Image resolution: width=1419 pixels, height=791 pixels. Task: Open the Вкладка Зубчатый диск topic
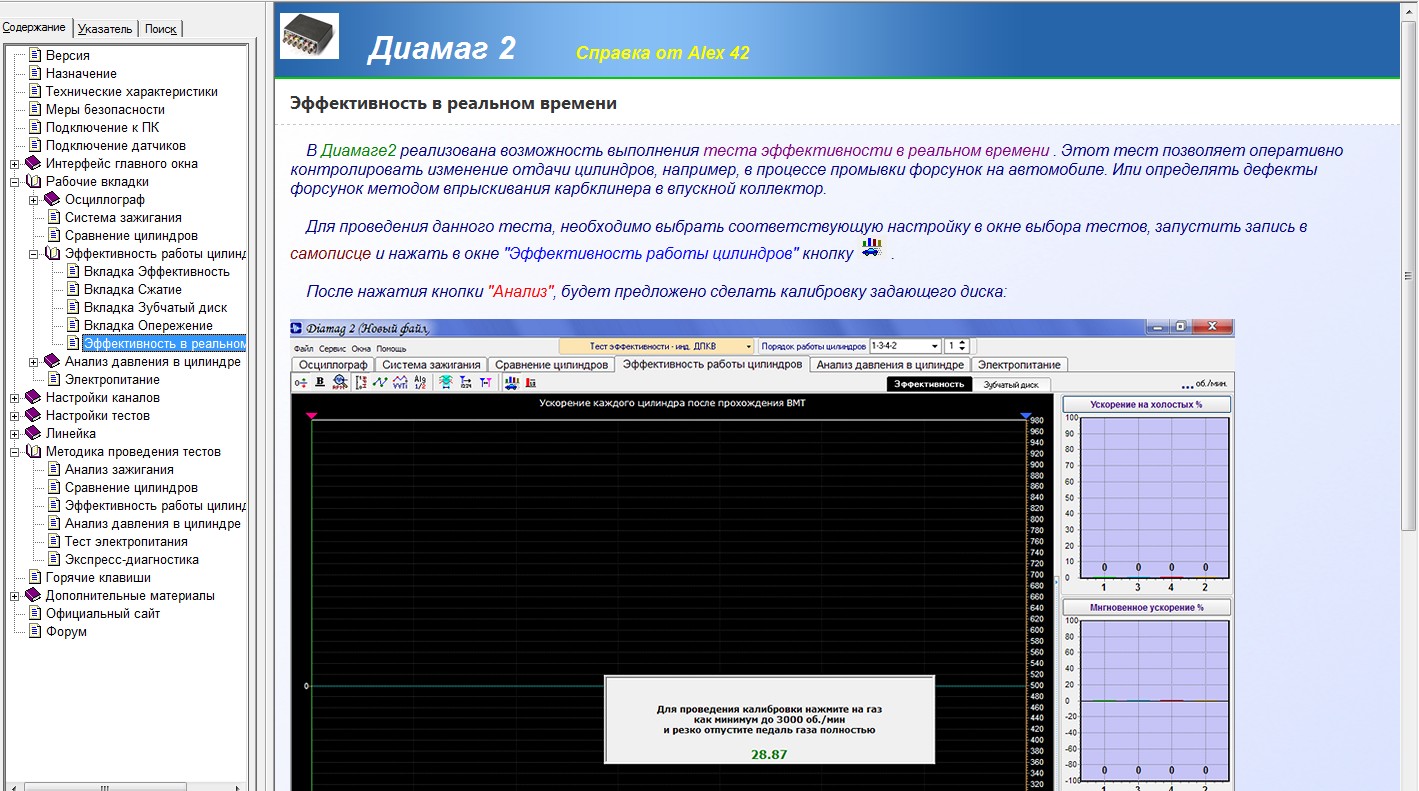tap(156, 308)
